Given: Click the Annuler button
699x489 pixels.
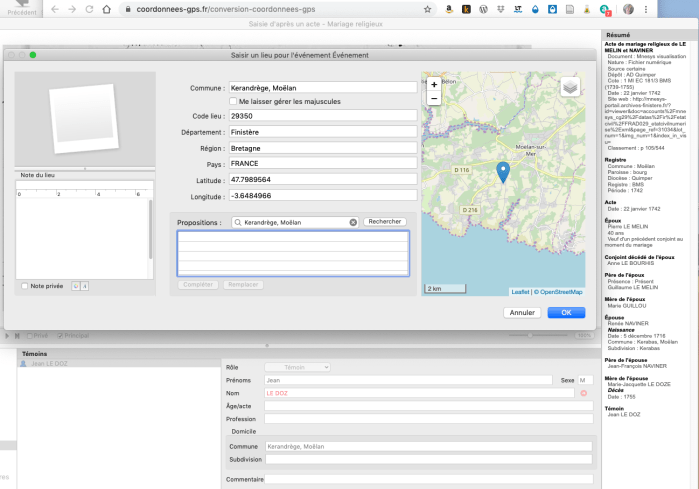Looking at the screenshot, I should tap(521, 312).
